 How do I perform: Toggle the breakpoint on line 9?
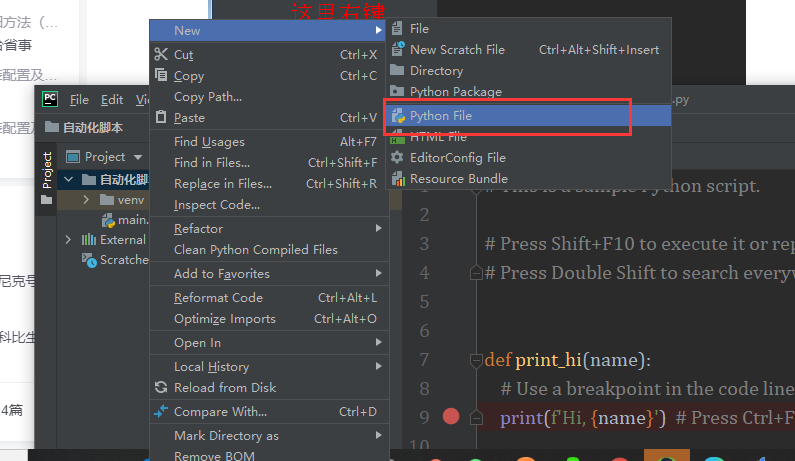tap(451, 416)
